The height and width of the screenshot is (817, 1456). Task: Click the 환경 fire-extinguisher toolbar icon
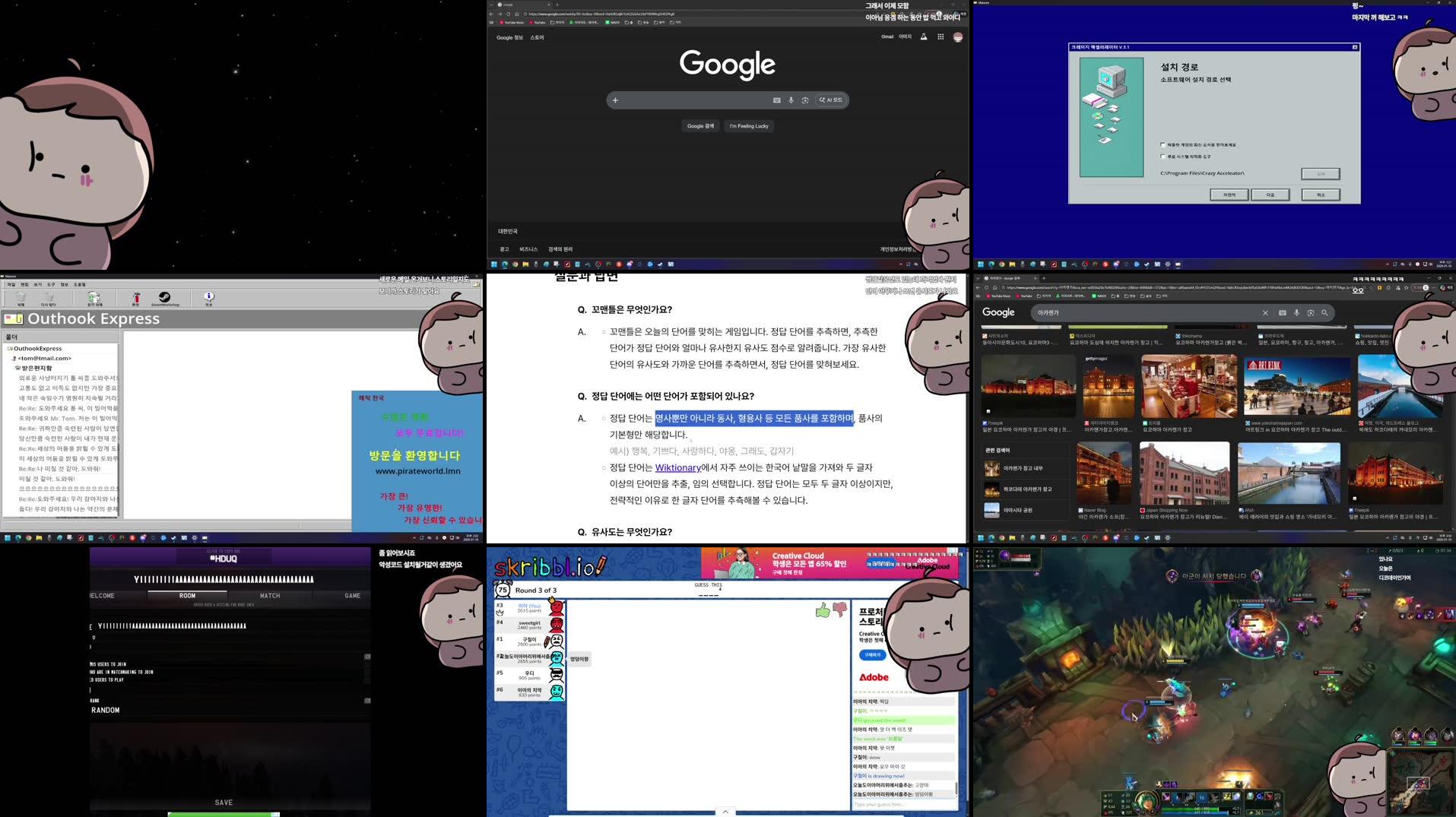pyautogui.click(x=136, y=298)
